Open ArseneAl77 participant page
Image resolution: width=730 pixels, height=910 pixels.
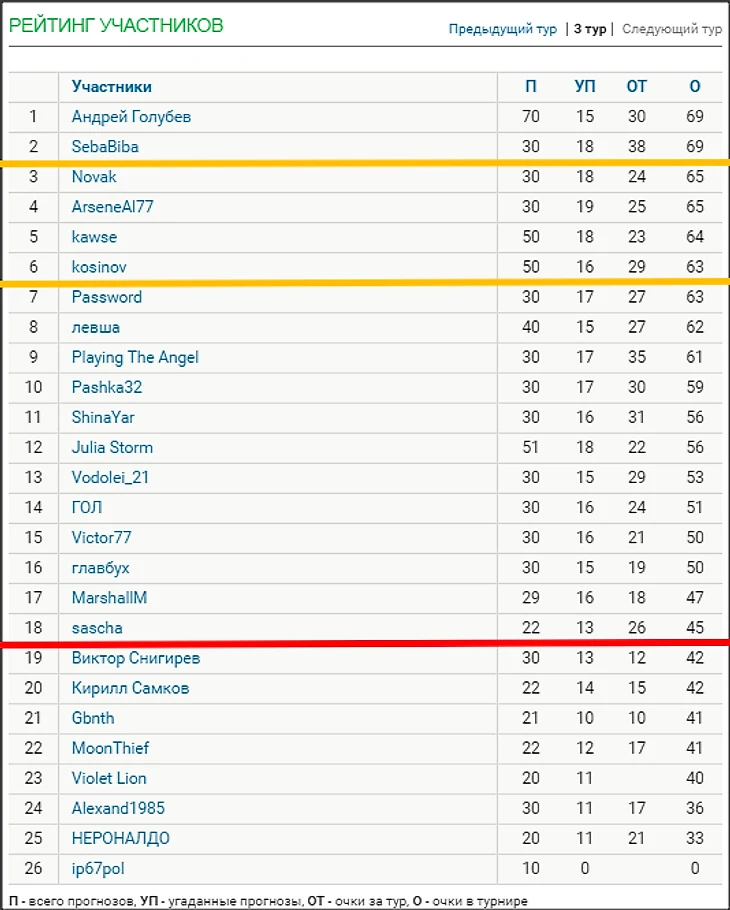112,207
